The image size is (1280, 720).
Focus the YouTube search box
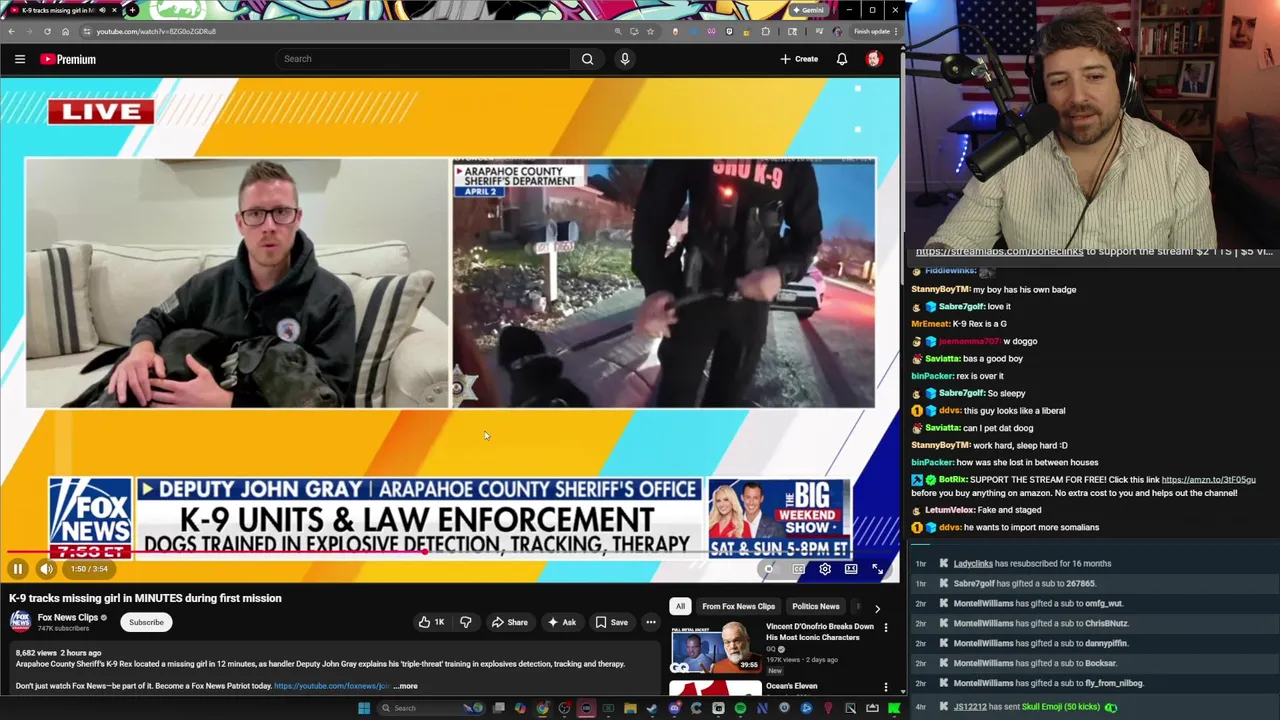425,59
